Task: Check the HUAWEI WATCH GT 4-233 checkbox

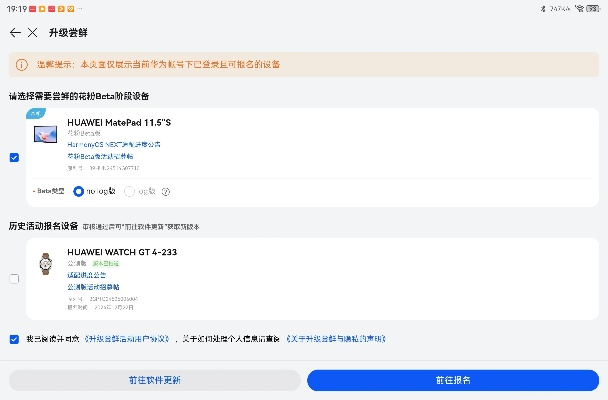Action: pyautogui.click(x=14, y=278)
